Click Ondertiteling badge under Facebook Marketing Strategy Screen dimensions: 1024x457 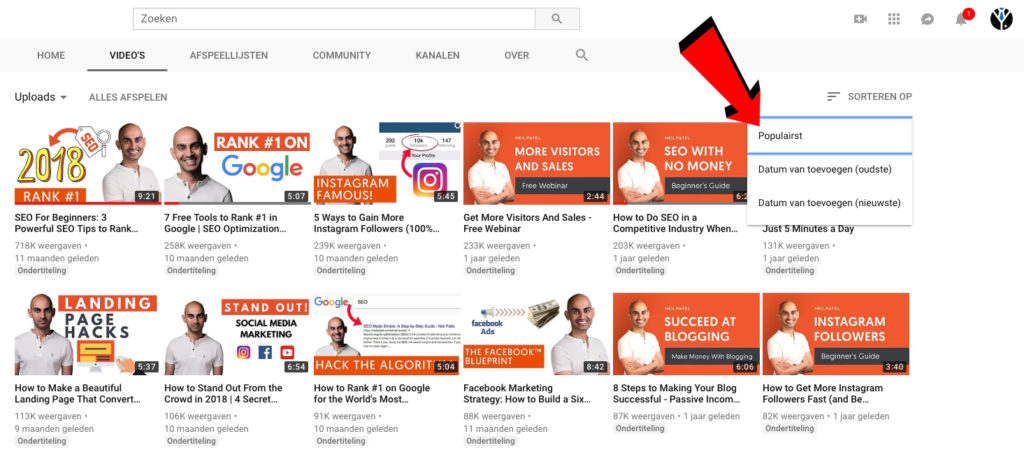point(490,441)
